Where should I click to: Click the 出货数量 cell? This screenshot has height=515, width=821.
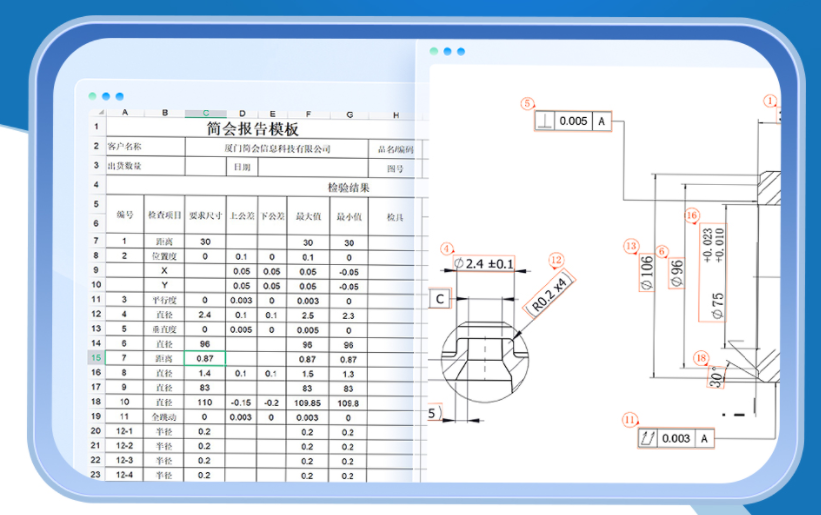146,166
